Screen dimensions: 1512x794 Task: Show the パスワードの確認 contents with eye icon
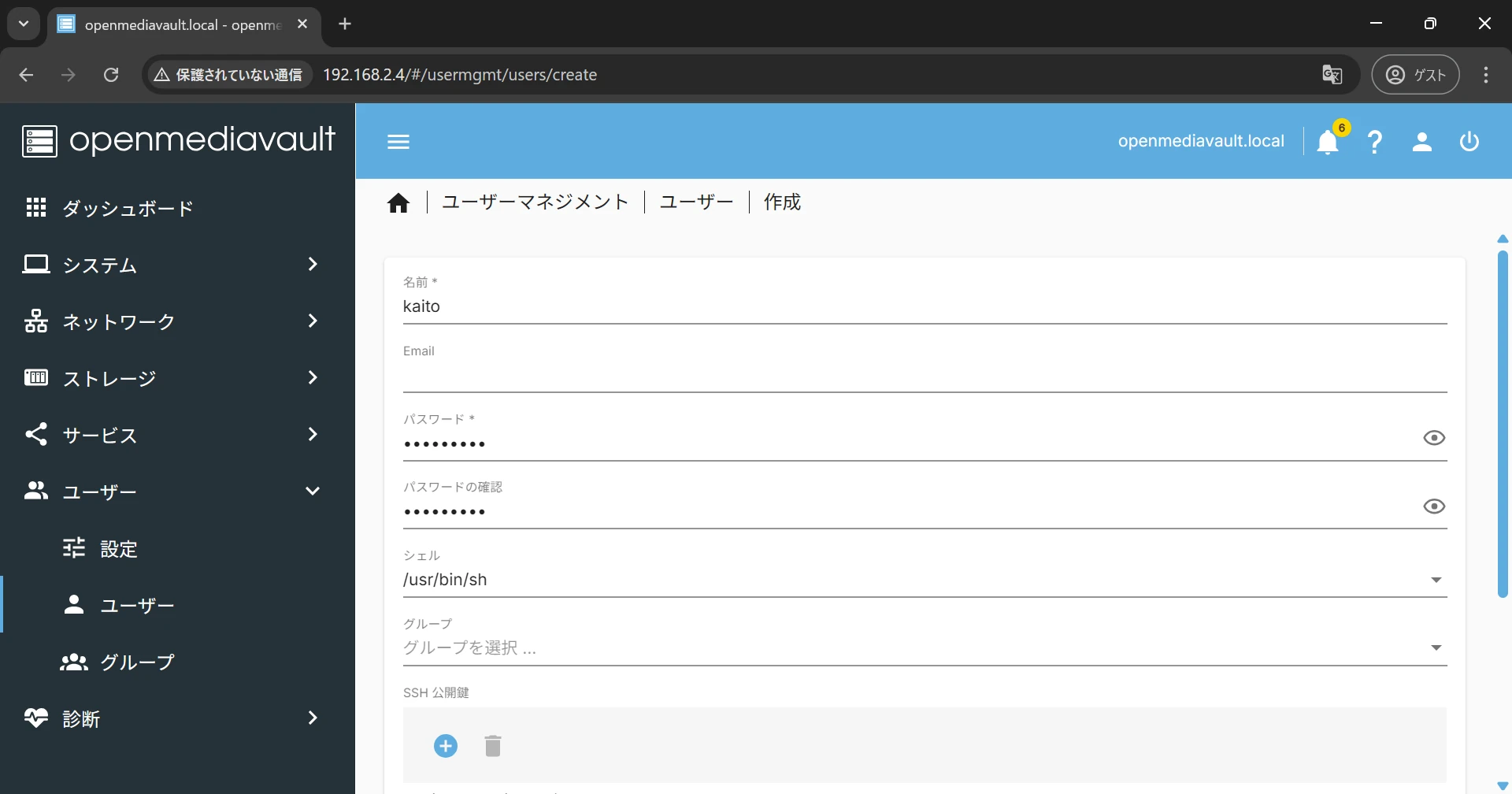(1434, 506)
